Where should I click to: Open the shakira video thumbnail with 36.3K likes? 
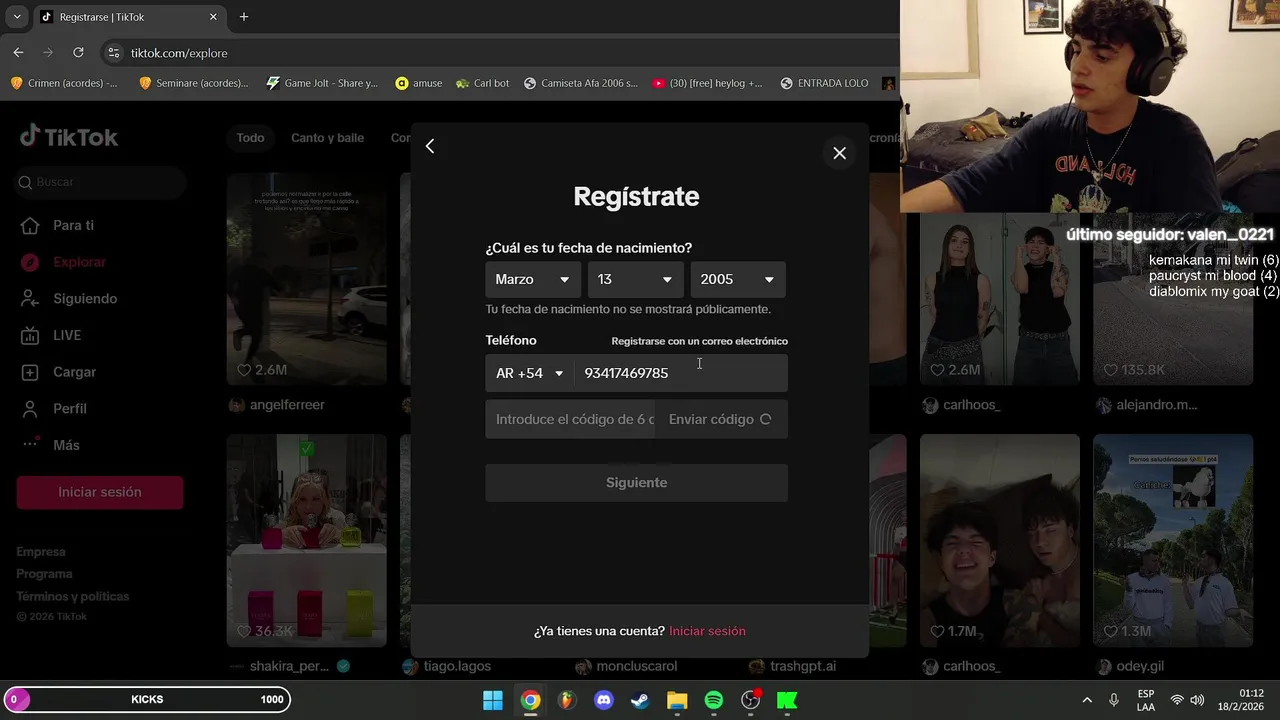307,540
